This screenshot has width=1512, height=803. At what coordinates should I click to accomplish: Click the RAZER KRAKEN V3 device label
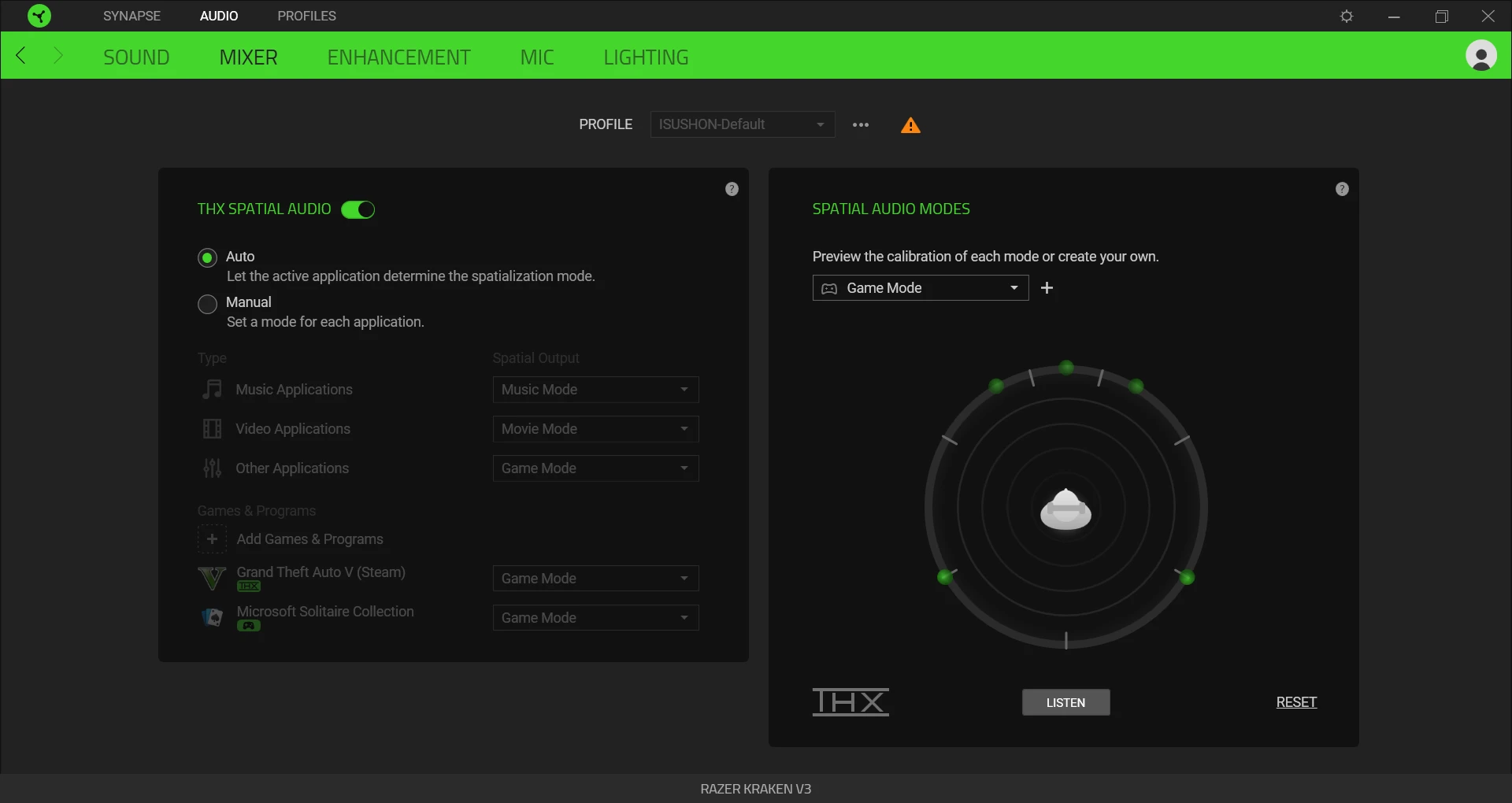pyautogui.click(x=756, y=789)
